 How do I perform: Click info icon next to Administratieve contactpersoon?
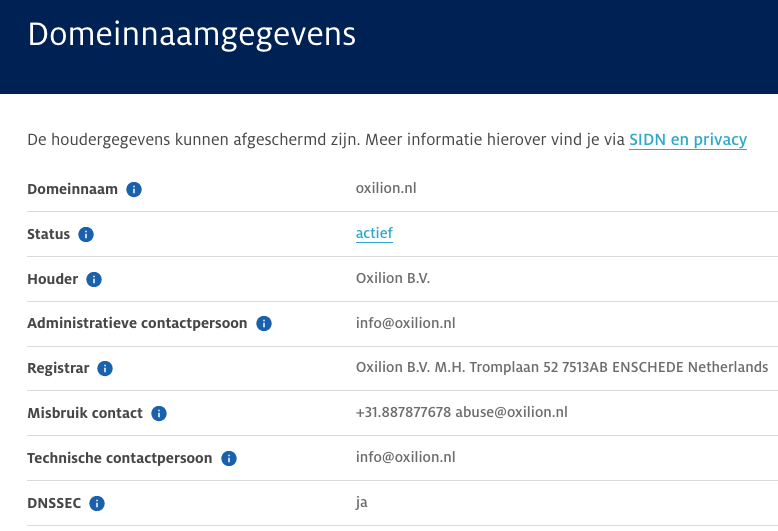(x=264, y=324)
